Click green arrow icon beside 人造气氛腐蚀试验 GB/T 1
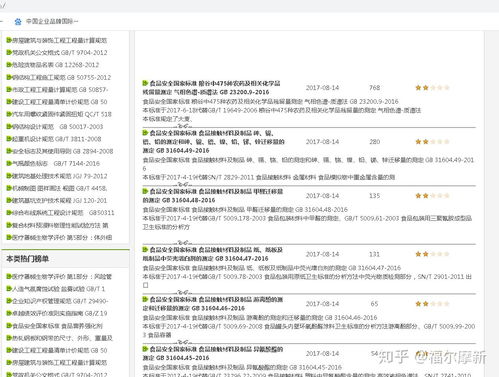 (x=9, y=289)
